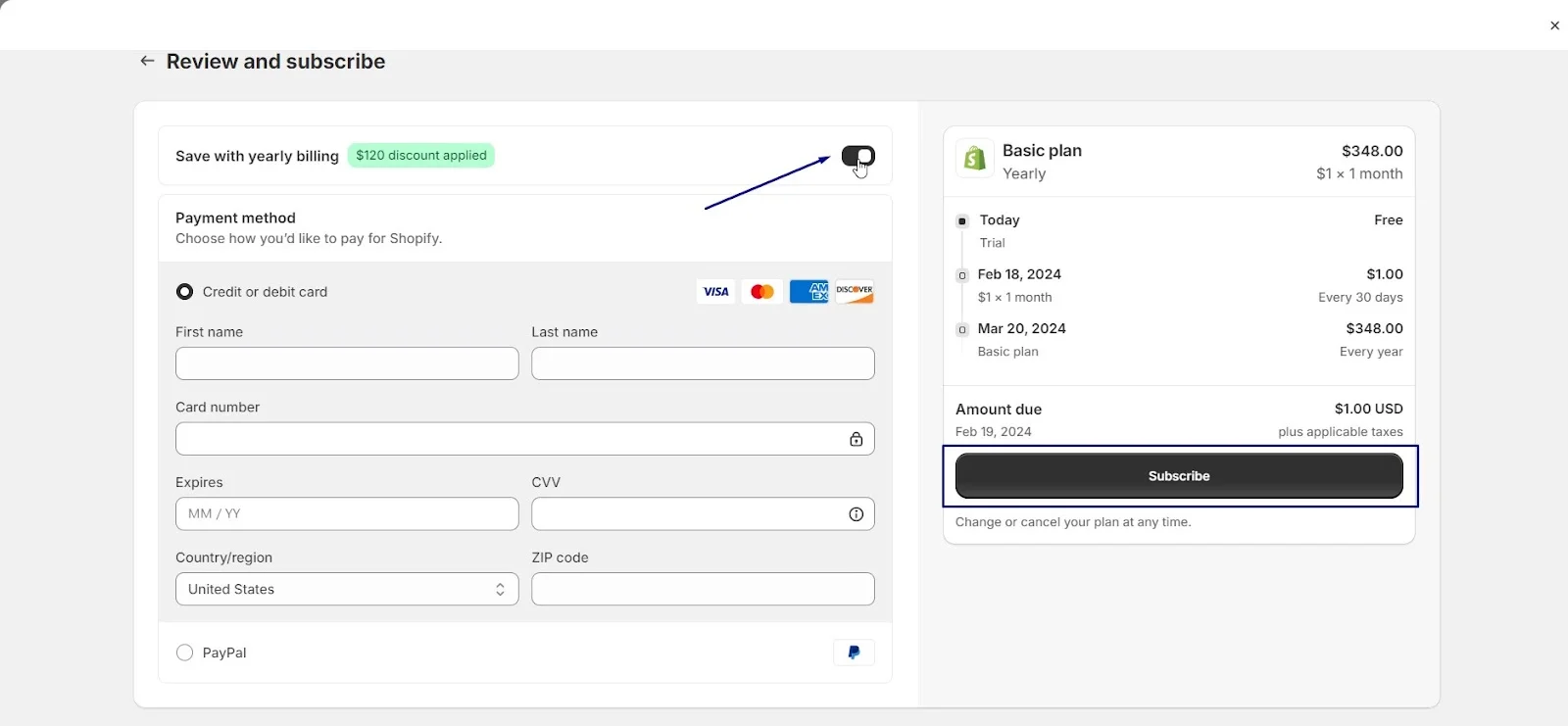Close the checkout dialog with X
The height and width of the screenshot is (726, 1568).
(1554, 25)
